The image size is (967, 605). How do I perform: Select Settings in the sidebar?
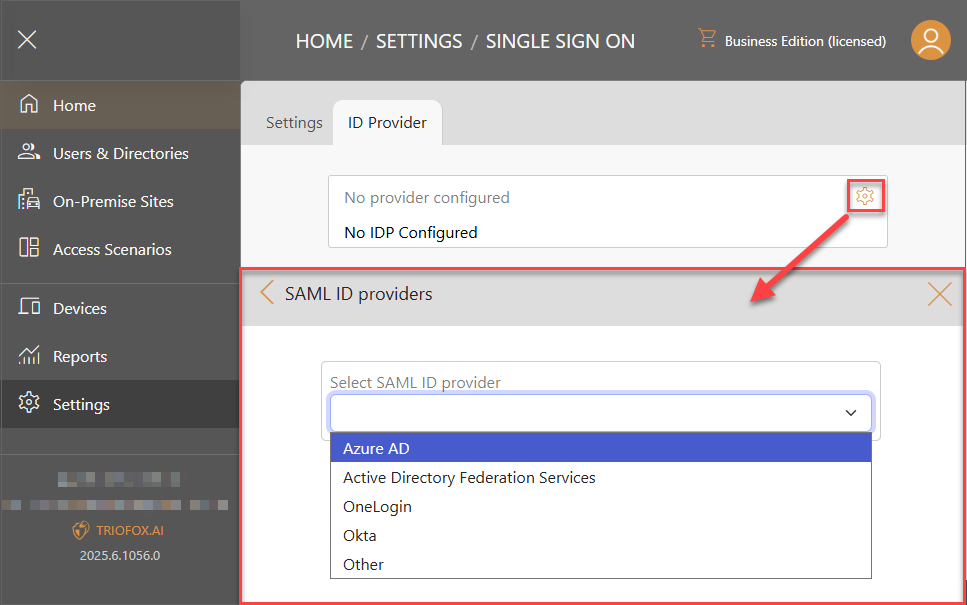[120, 404]
